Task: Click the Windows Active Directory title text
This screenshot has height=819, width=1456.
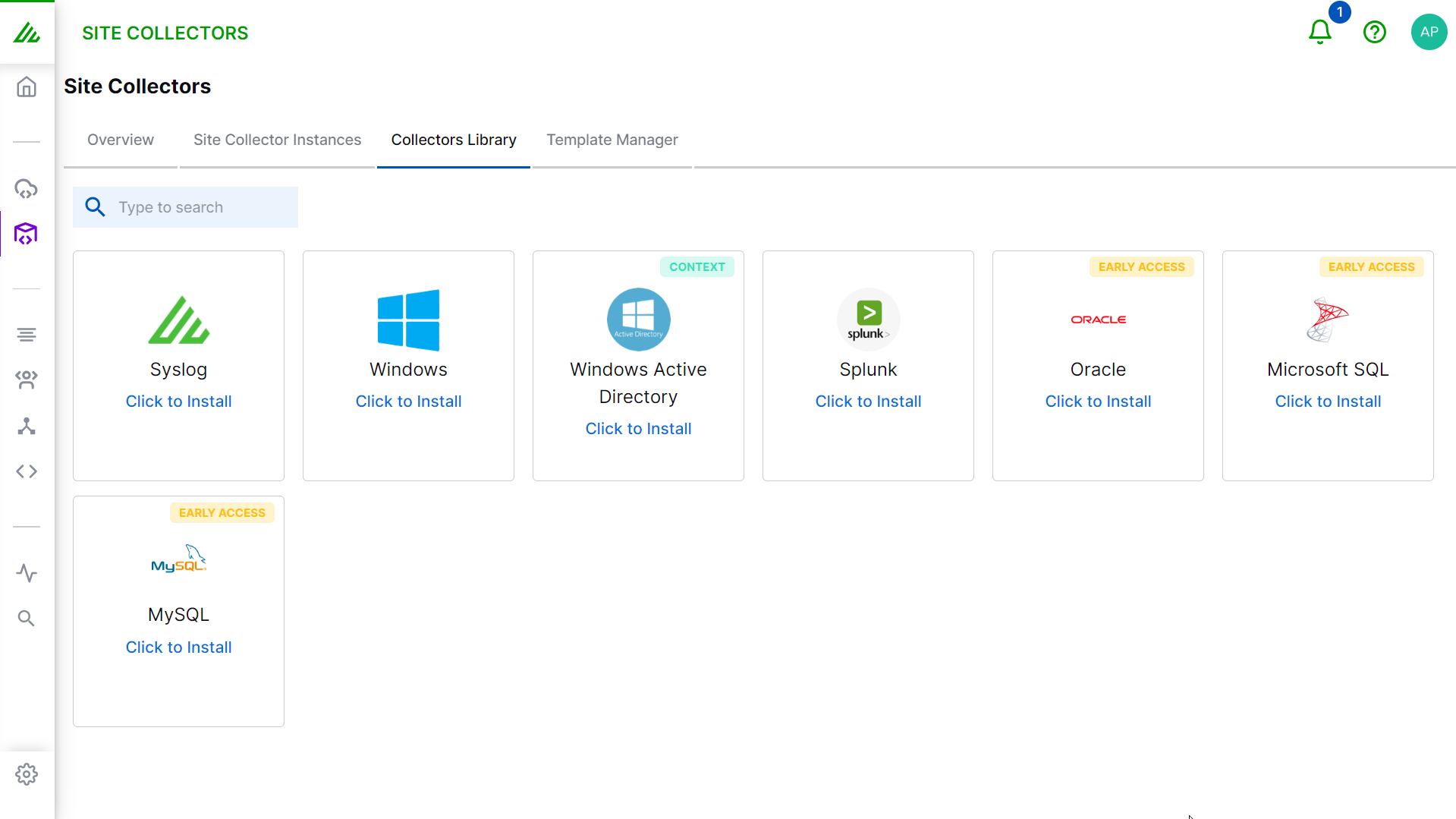Action: point(639,383)
